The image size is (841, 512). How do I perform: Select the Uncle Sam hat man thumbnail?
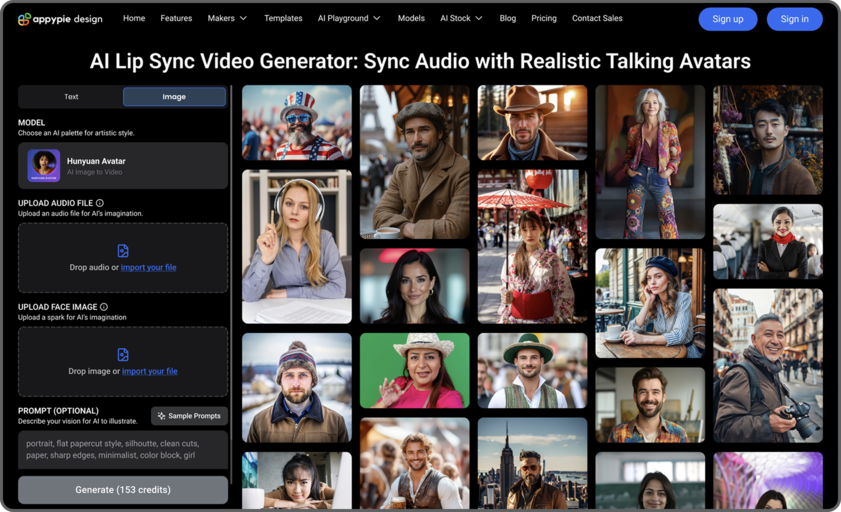coord(297,123)
